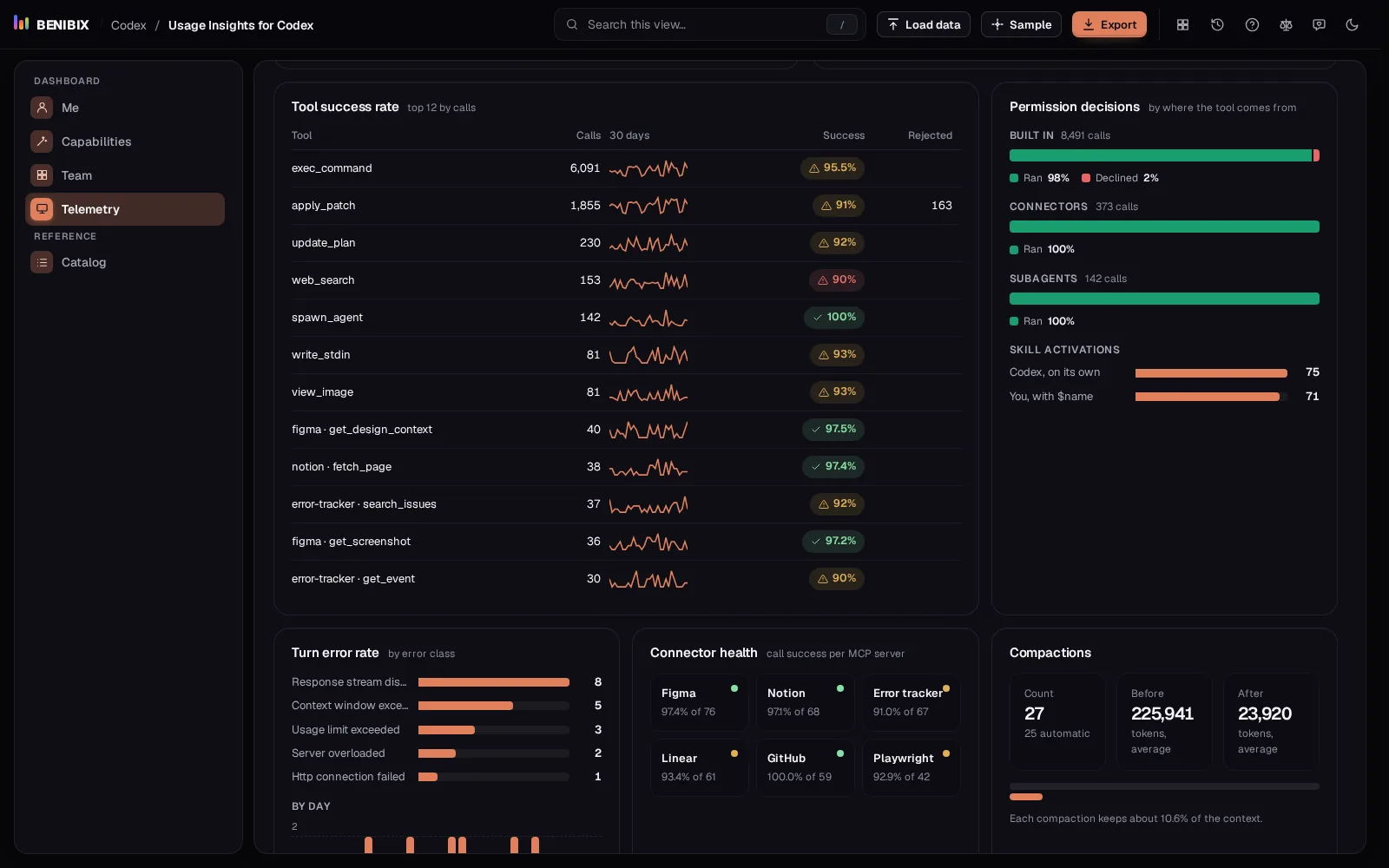Screen dimensions: 1389x868
Task: Open the Me dashboard page
Action: coord(125,108)
